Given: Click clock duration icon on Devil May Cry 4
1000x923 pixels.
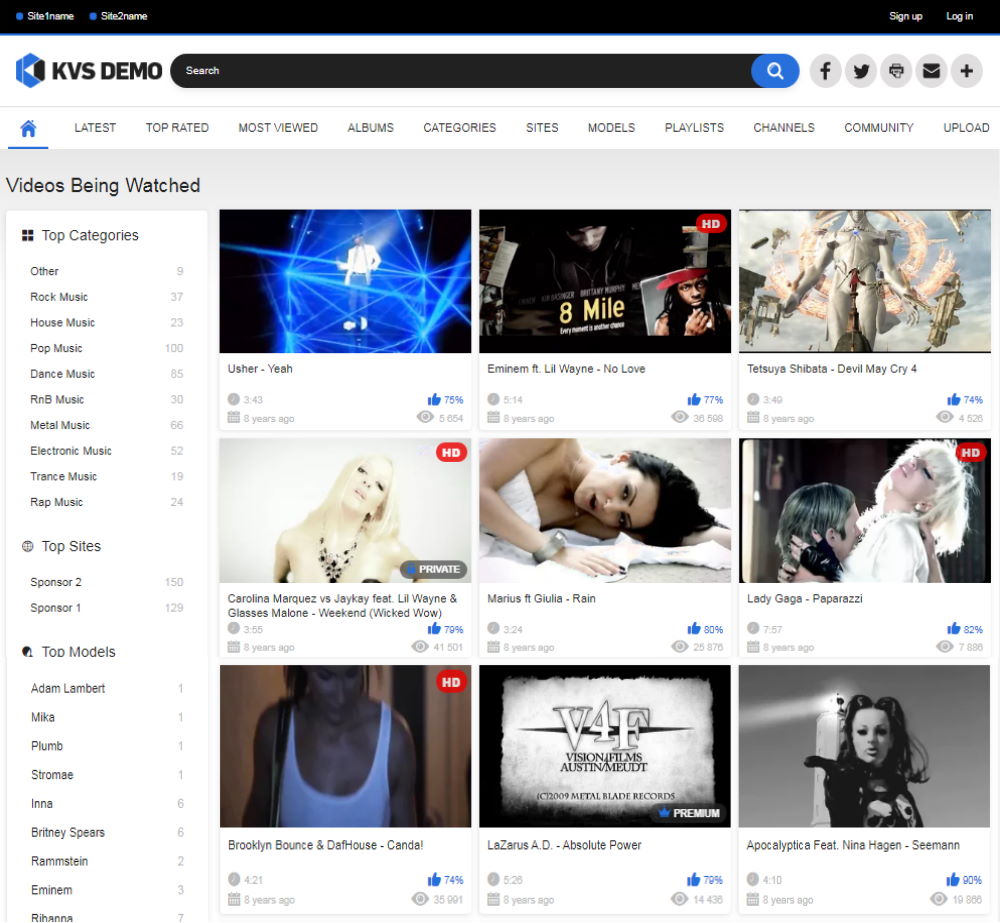Looking at the screenshot, I should point(753,399).
